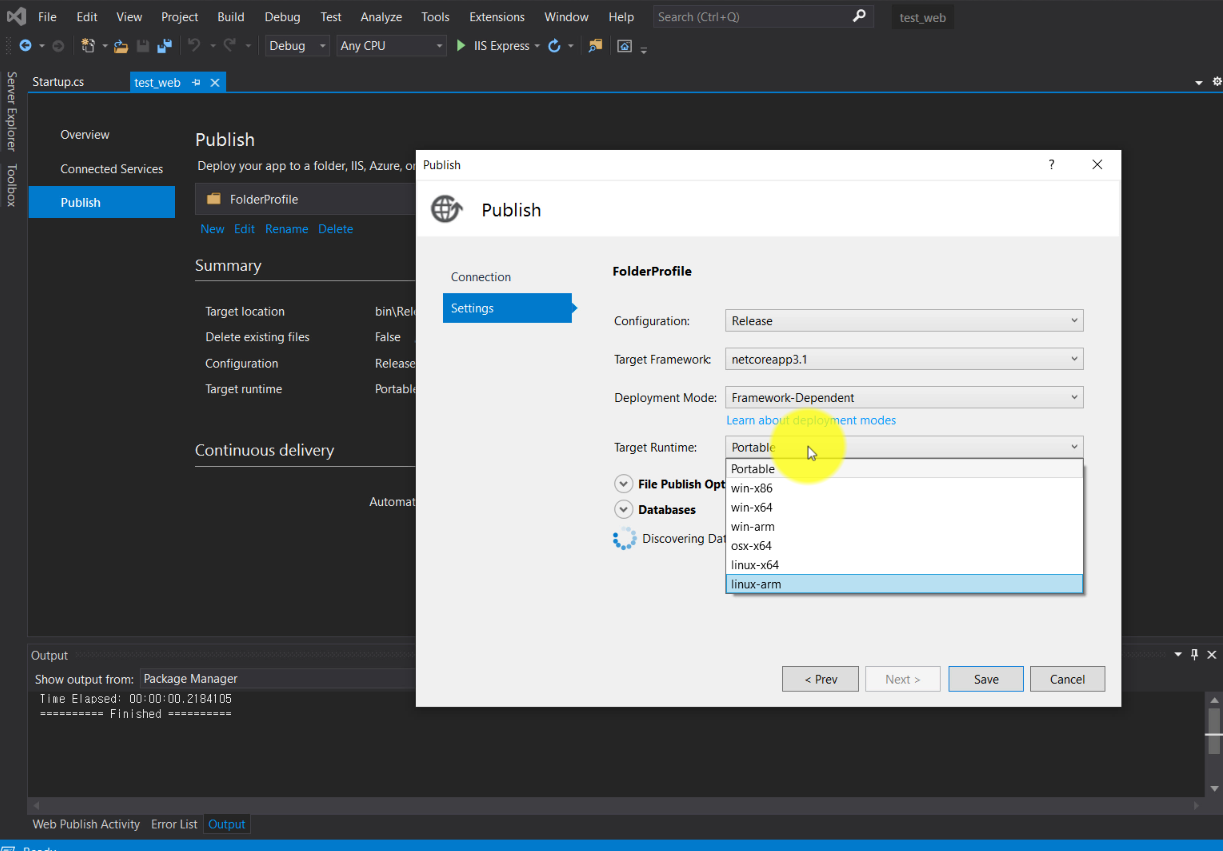Screen dimensions: 1223x851
Task: Close the test_web document tab
Action: pos(214,82)
